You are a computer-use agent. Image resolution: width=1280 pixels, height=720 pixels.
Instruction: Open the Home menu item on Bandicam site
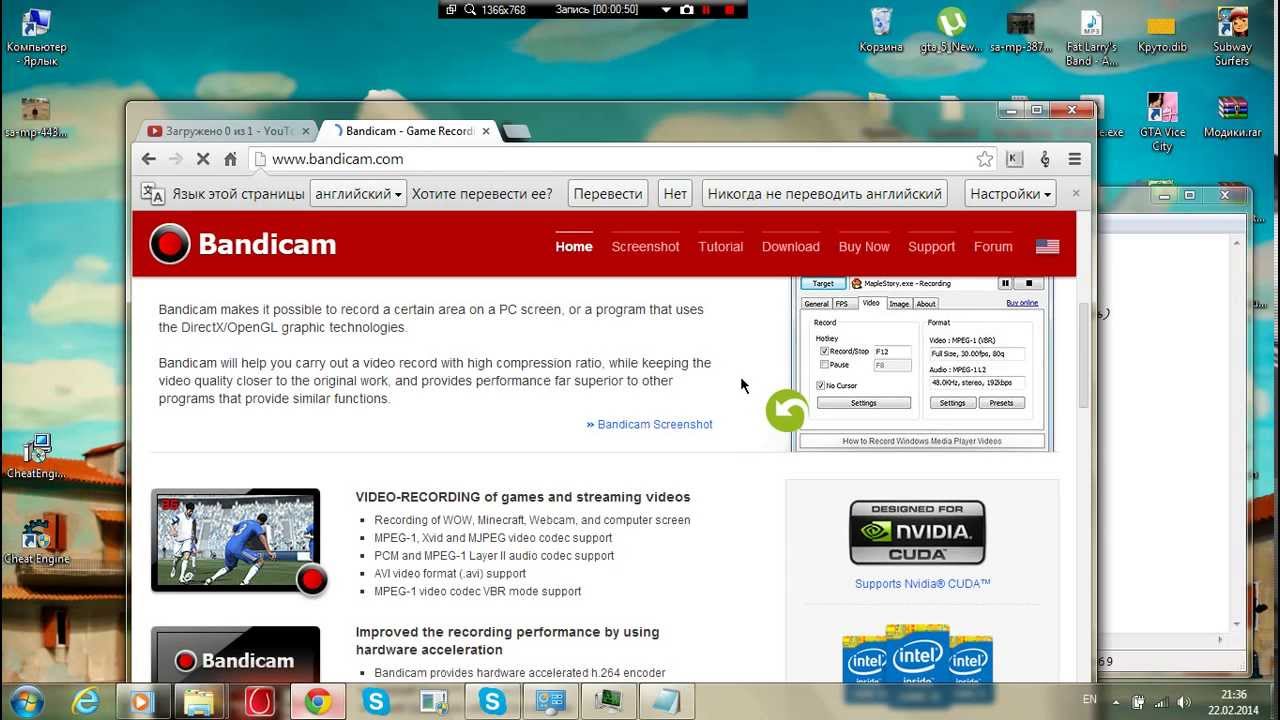(x=574, y=246)
